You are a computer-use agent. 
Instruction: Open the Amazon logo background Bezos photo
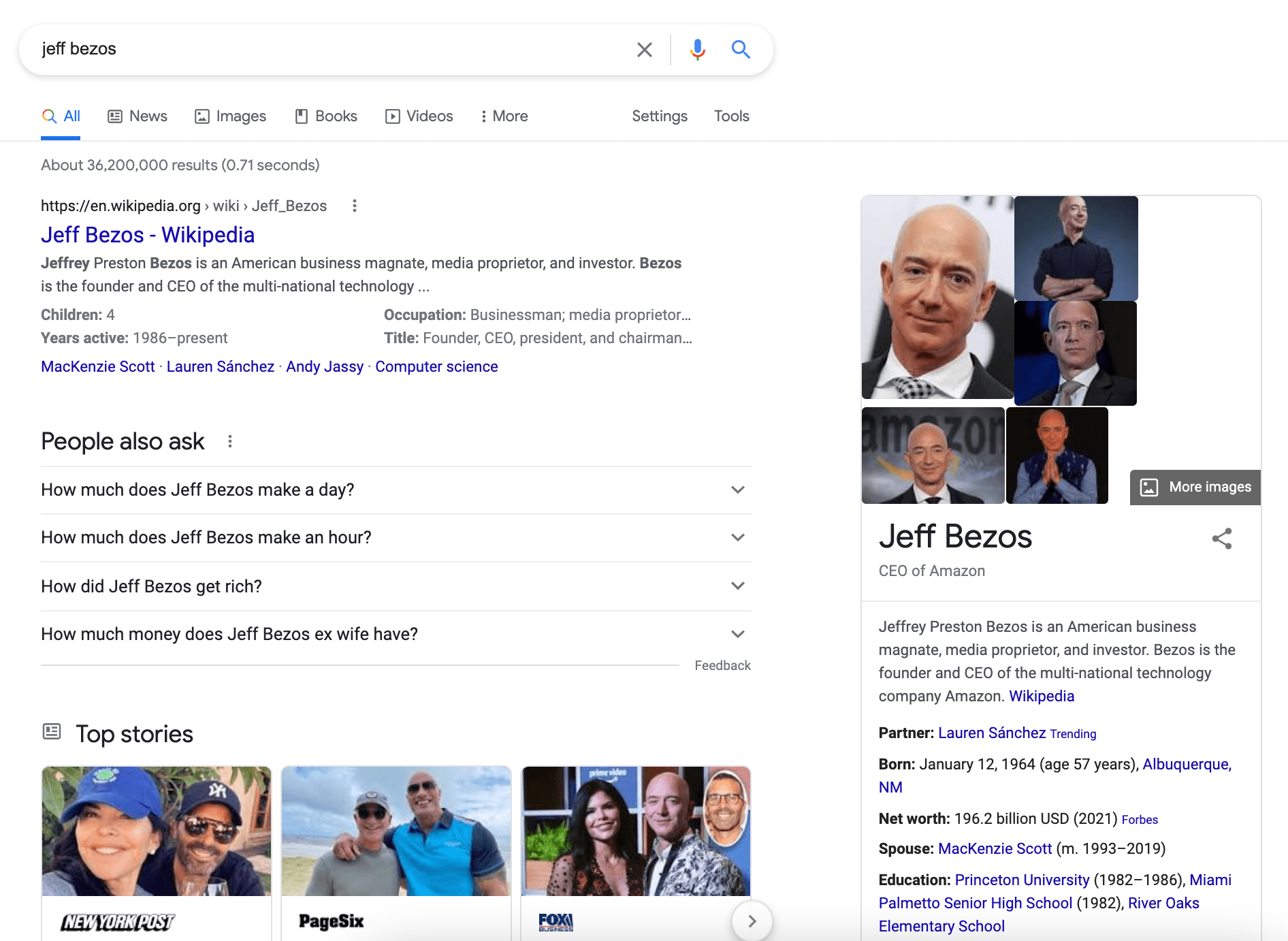point(933,456)
